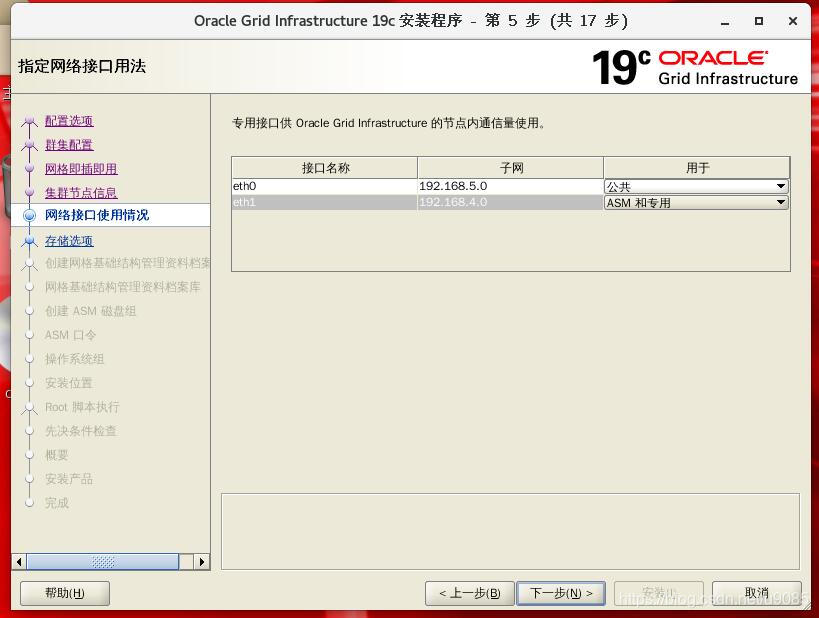The height and width of the screenshot is (618, 819).
Task: Click the sidebar horizontal scrollbar thumb
Action: pyautogui.click(x=103, y=562)
